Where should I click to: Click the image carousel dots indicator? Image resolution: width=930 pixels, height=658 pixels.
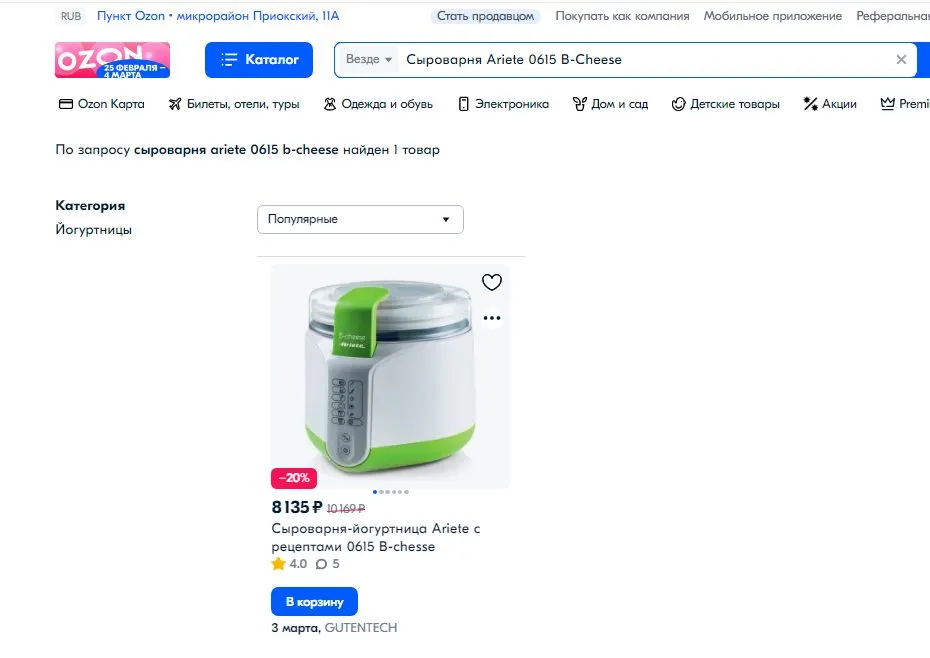390,492
